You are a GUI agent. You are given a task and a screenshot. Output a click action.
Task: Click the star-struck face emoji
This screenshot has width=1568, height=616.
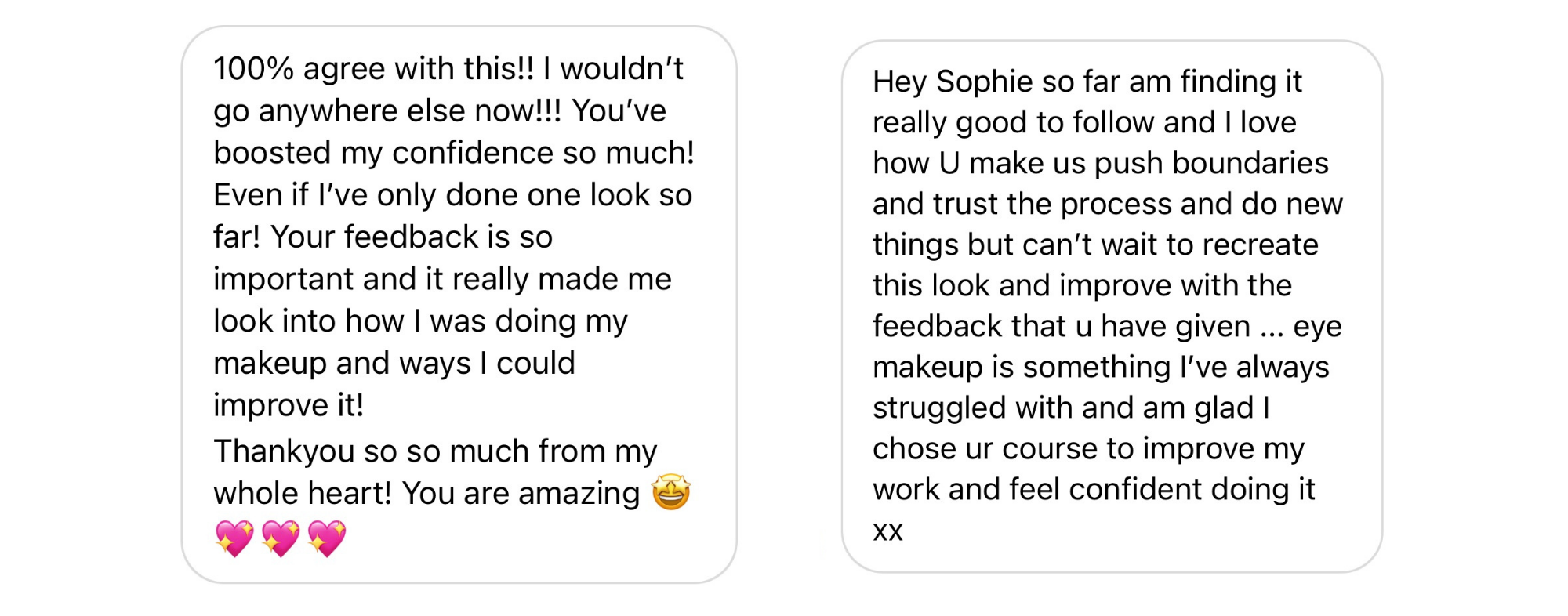coord(671,492)
